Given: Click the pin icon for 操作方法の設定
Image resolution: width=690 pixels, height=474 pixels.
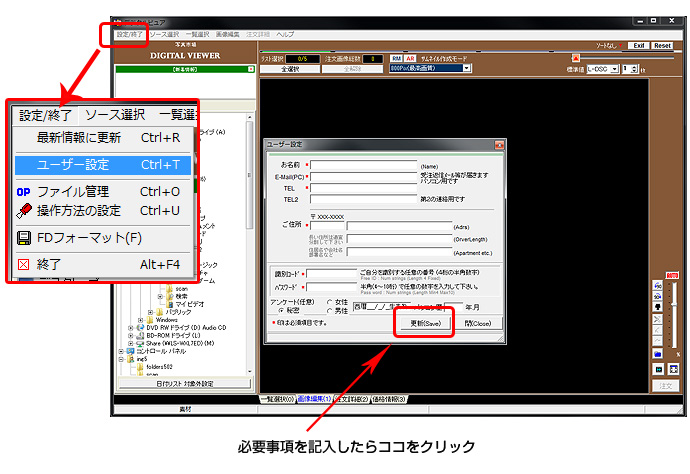Looking at the screenshot, I should pyautogui.click(x=24, y=210).
